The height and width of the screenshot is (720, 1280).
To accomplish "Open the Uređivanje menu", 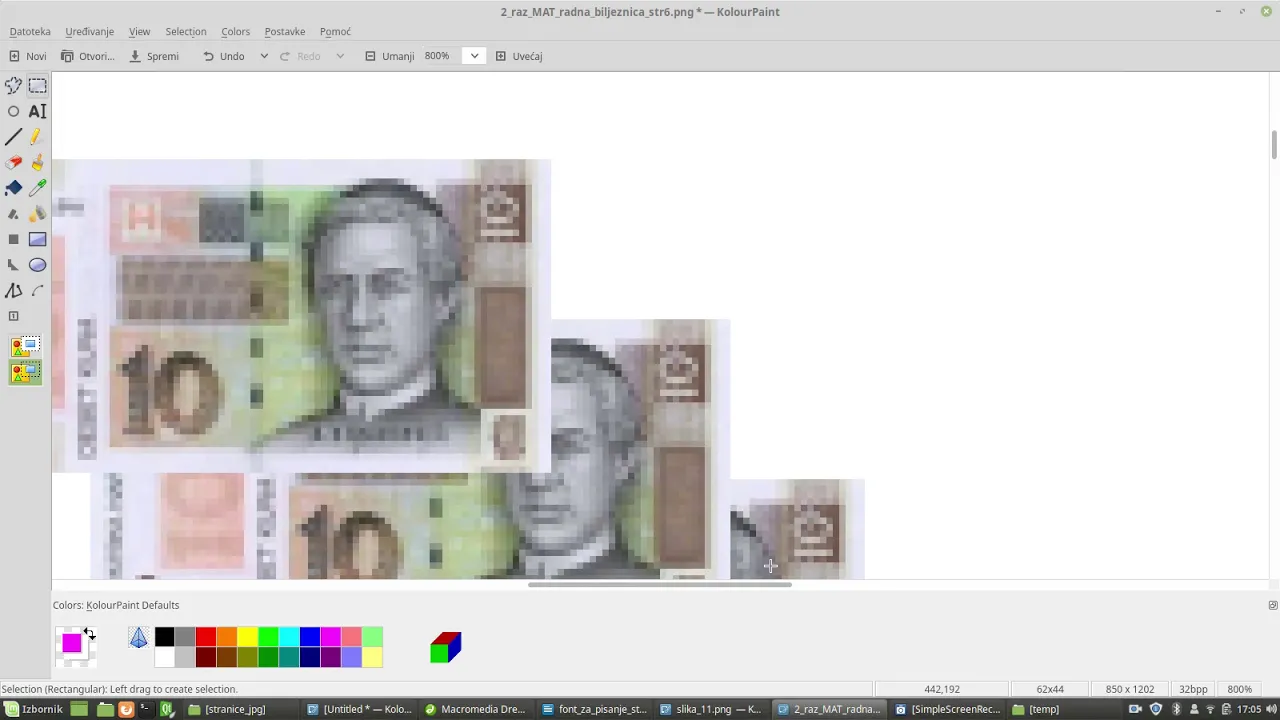I will coord(90,32).
